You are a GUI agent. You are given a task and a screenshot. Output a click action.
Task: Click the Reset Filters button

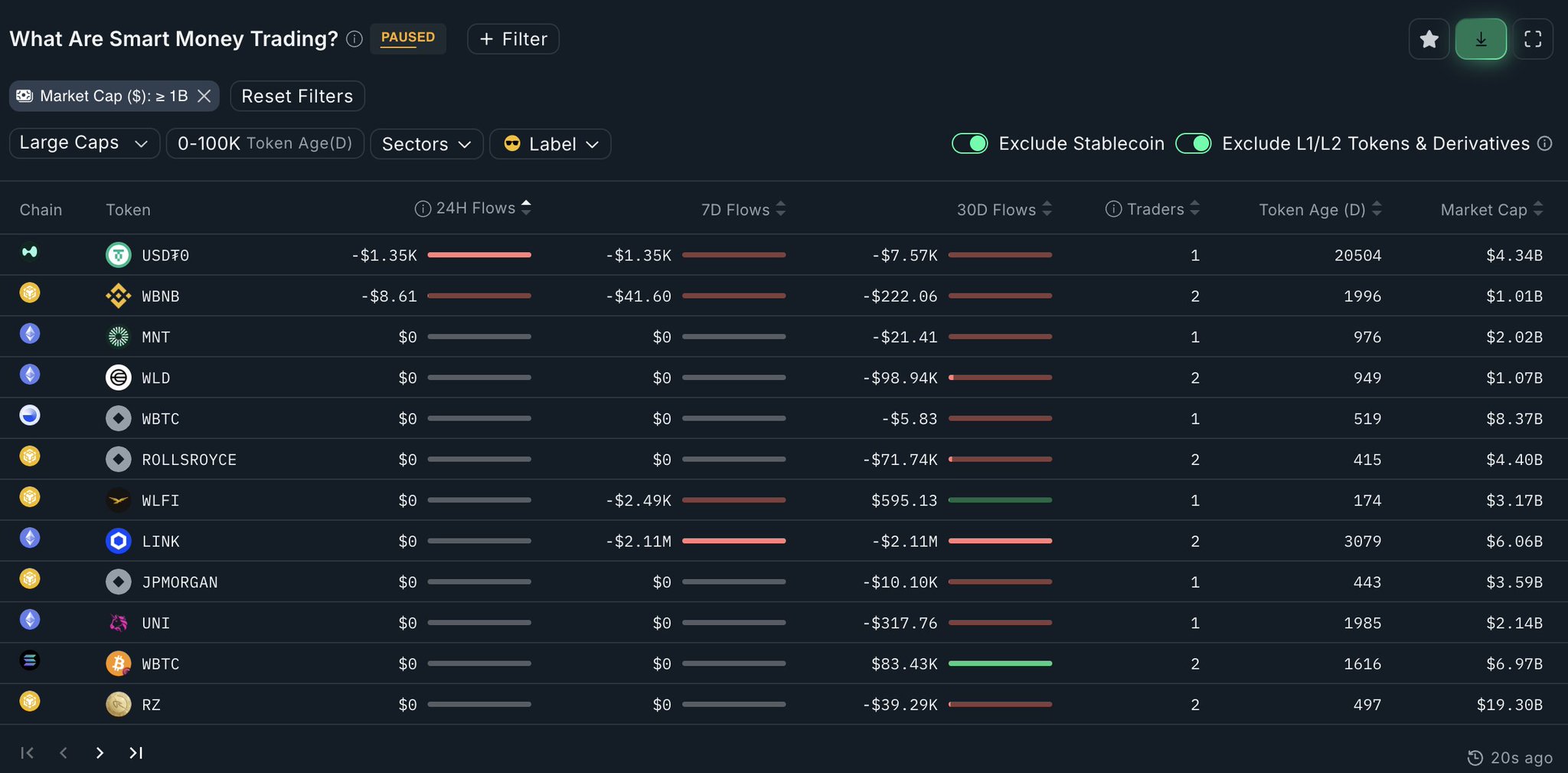[x=297, y=96]
